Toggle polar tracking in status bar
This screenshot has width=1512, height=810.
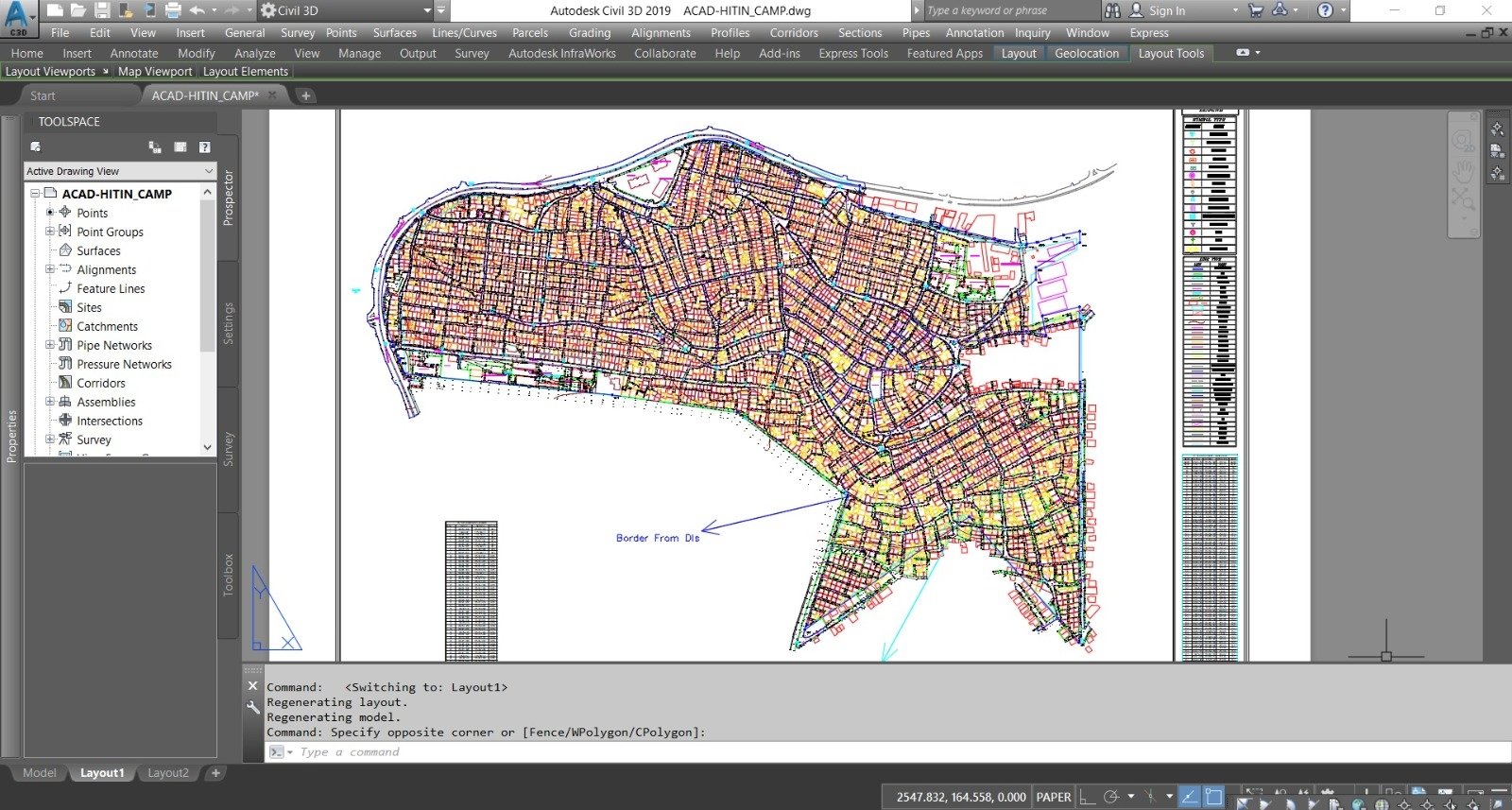(1111, 797)
